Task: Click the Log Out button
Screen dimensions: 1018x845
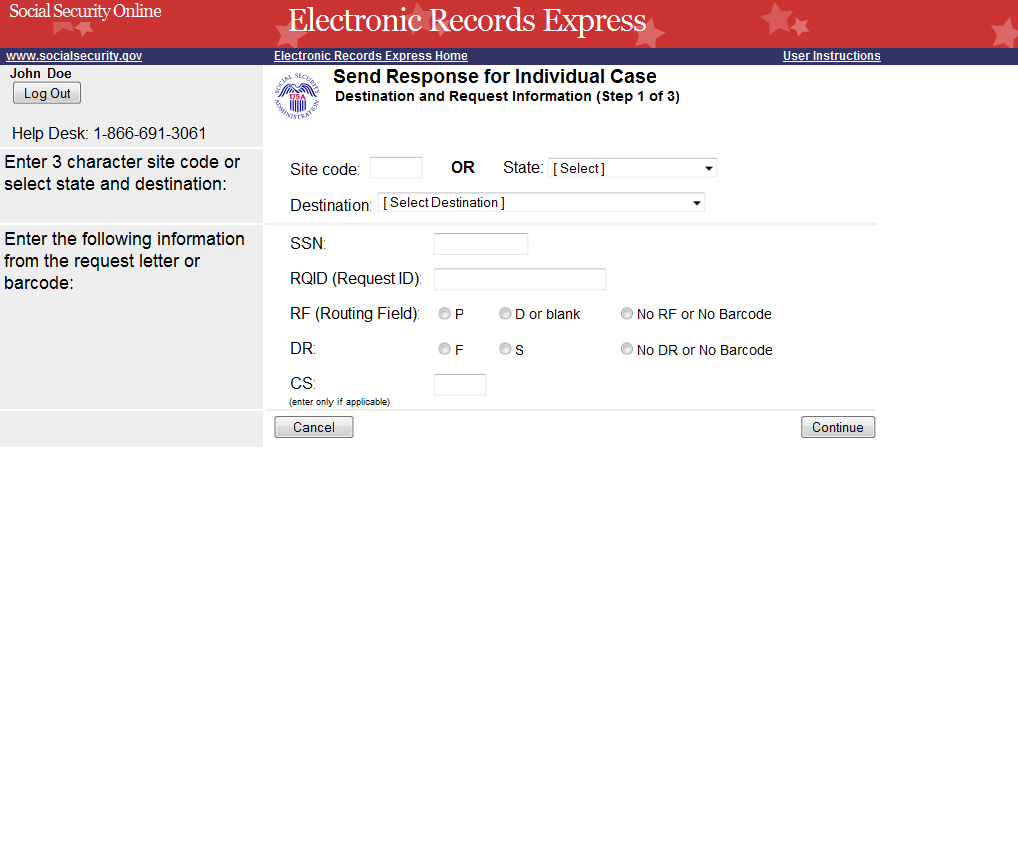Action: (47, 93)
